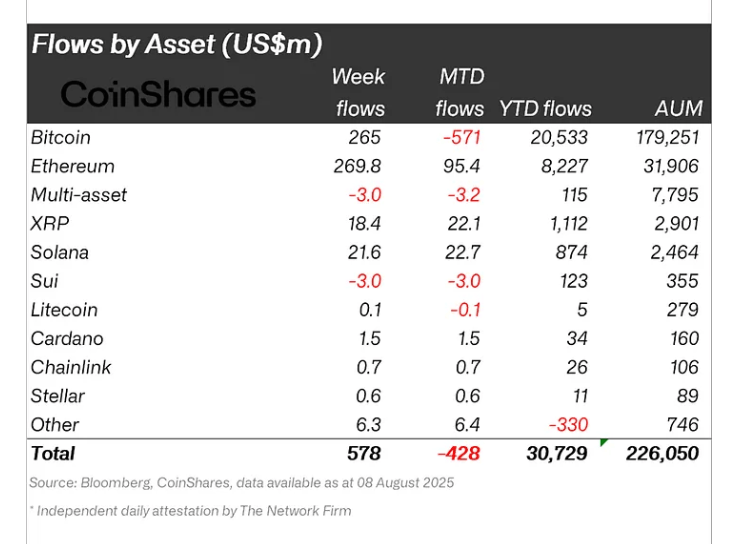
Task: Select the MTD flows column header
Action: click(461, 92)
